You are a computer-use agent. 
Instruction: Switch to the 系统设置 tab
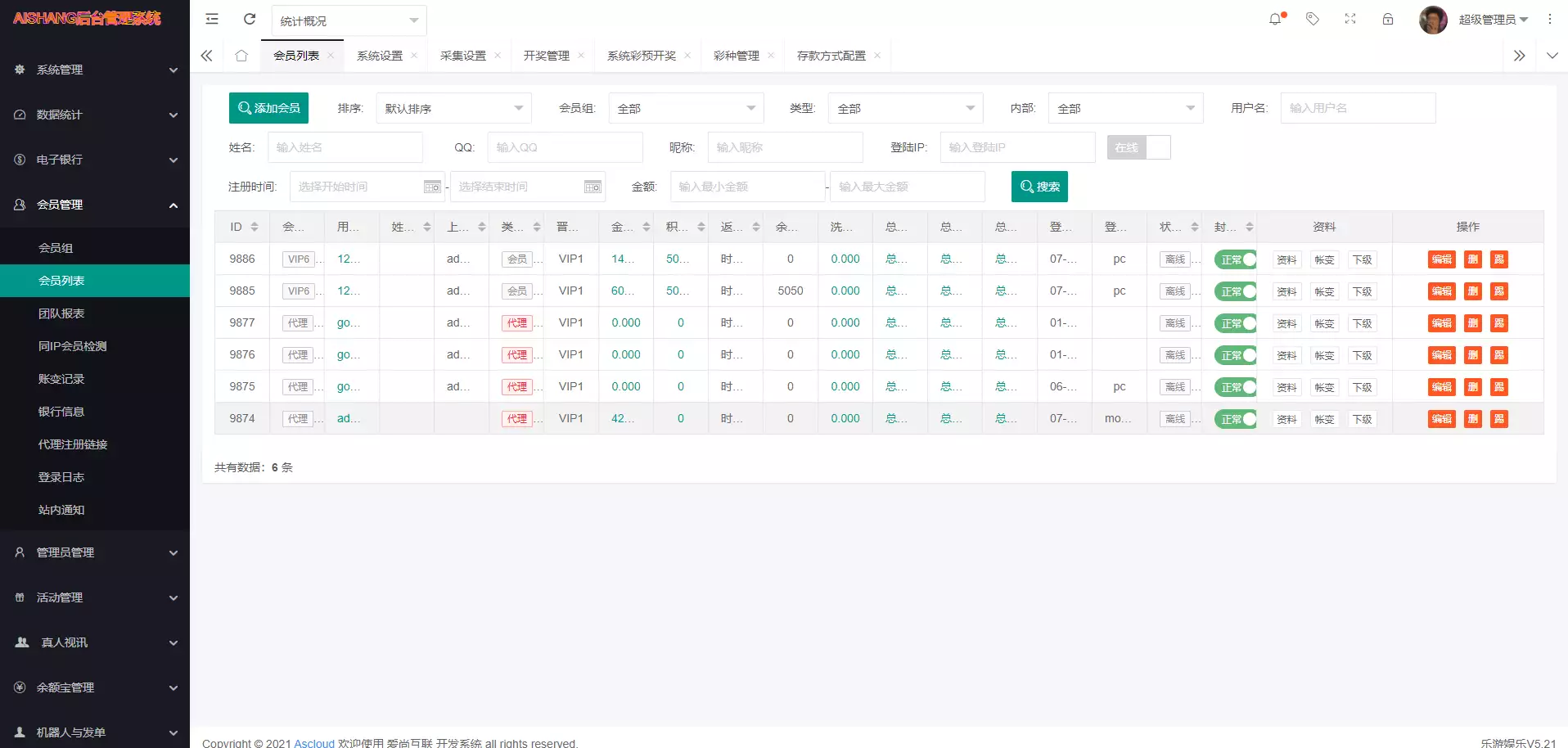click(380, 55)
